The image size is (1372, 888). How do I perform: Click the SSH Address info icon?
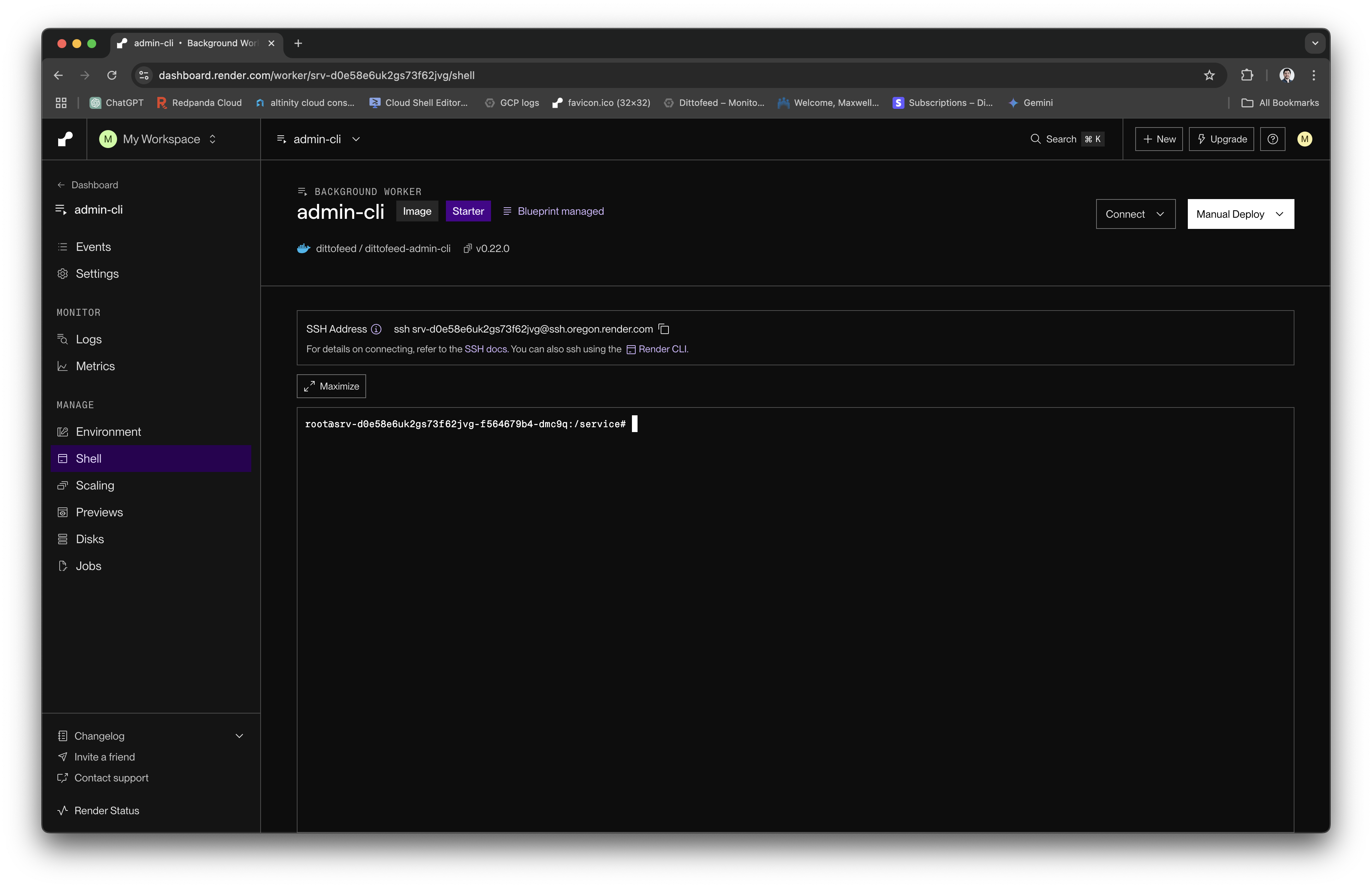(377, 329)
